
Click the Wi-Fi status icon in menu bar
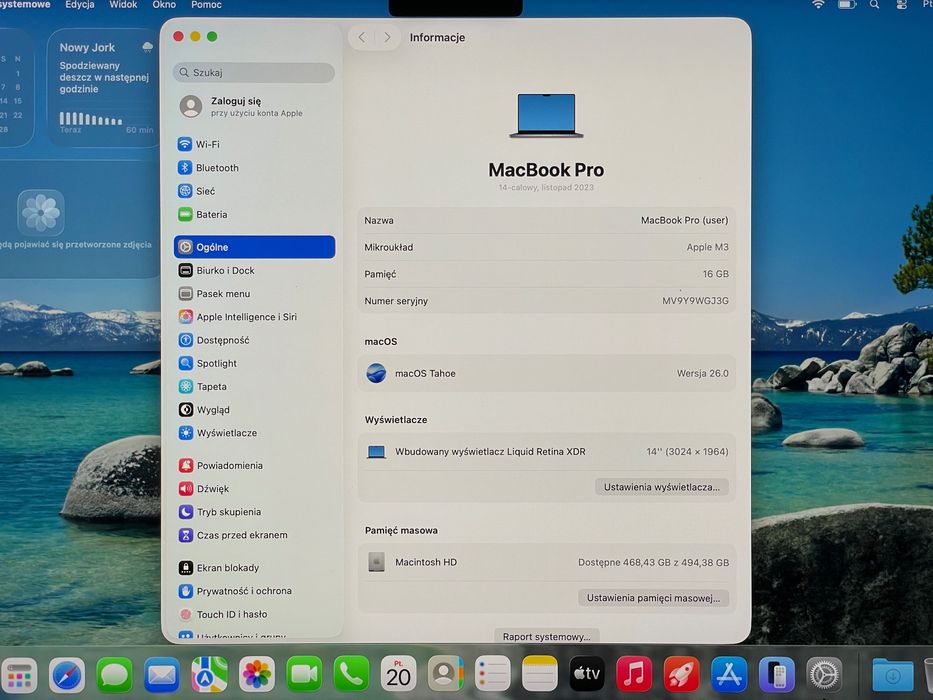pos(819,4)
